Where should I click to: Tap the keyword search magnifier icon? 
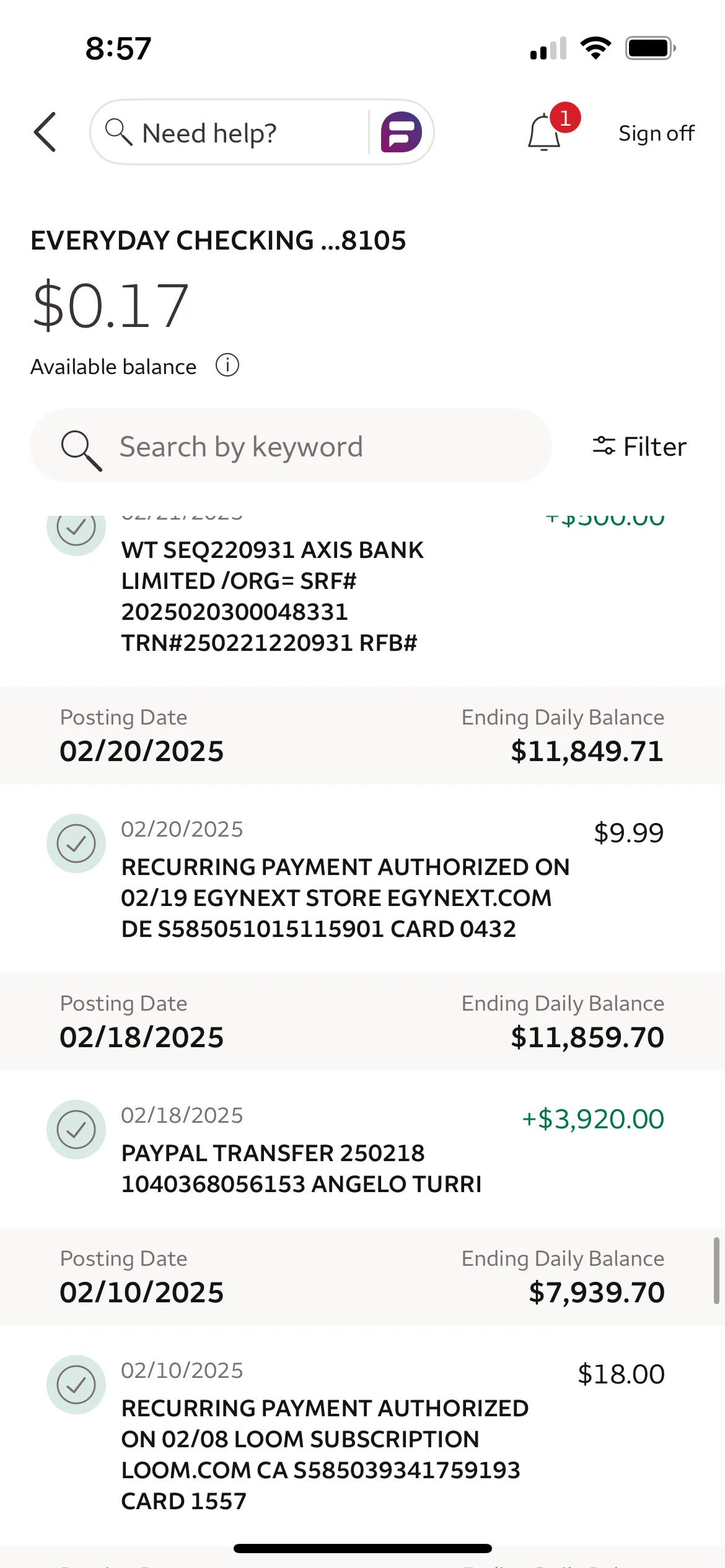tap(81, 449)
